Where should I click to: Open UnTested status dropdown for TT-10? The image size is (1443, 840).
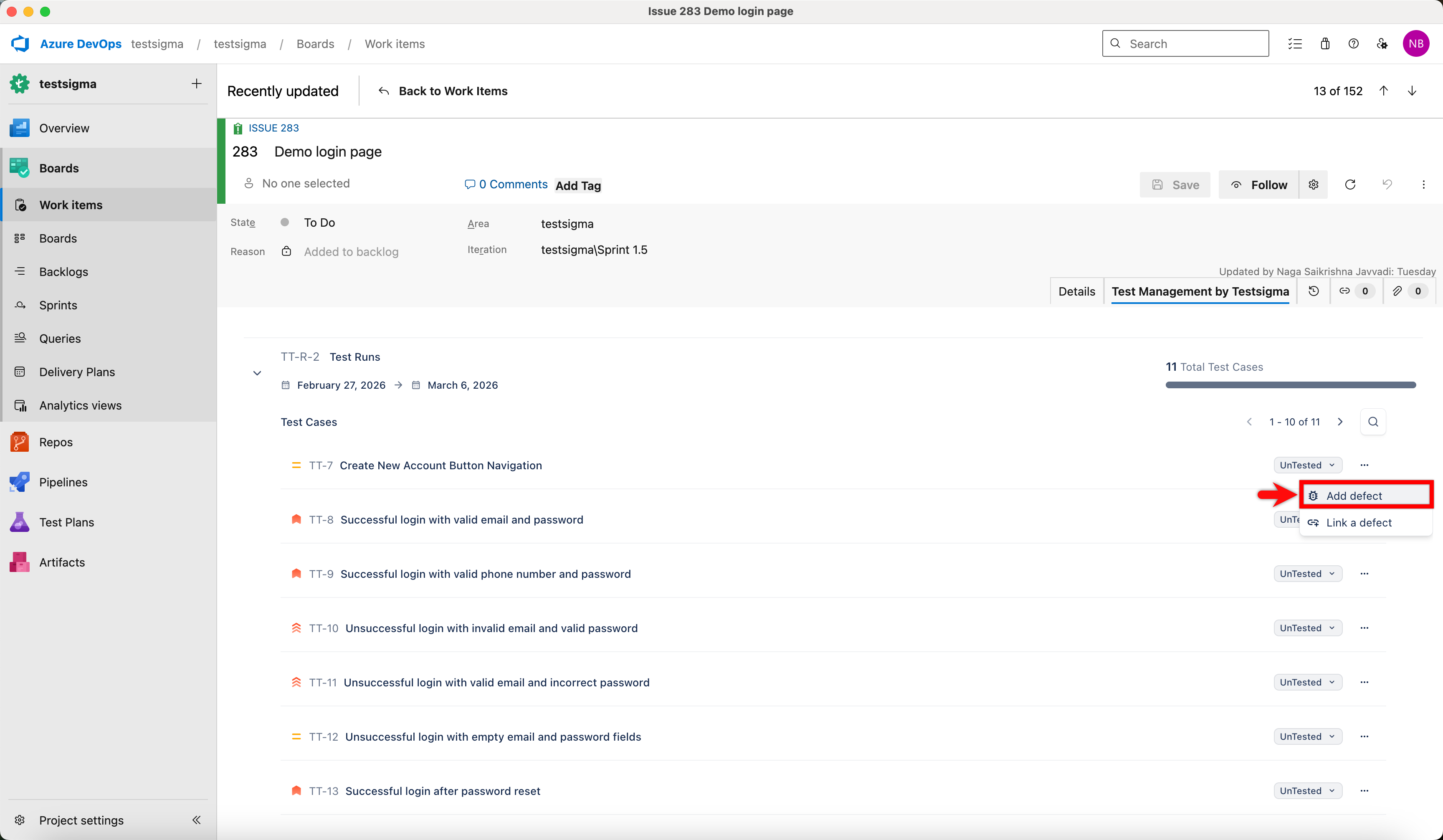tap(1308, 628)
